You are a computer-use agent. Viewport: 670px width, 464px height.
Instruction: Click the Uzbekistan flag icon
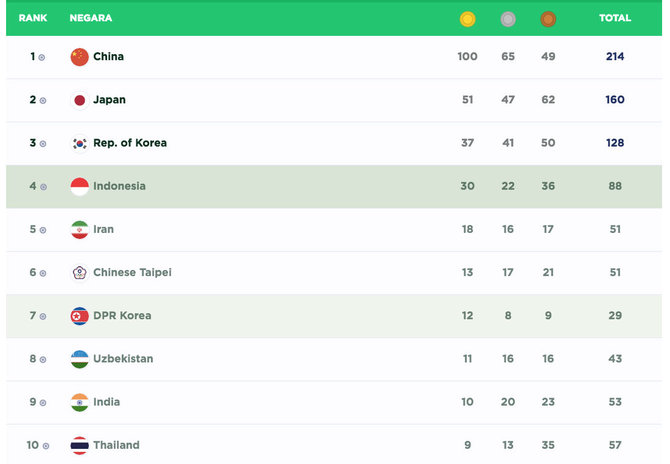pos(80,359)
